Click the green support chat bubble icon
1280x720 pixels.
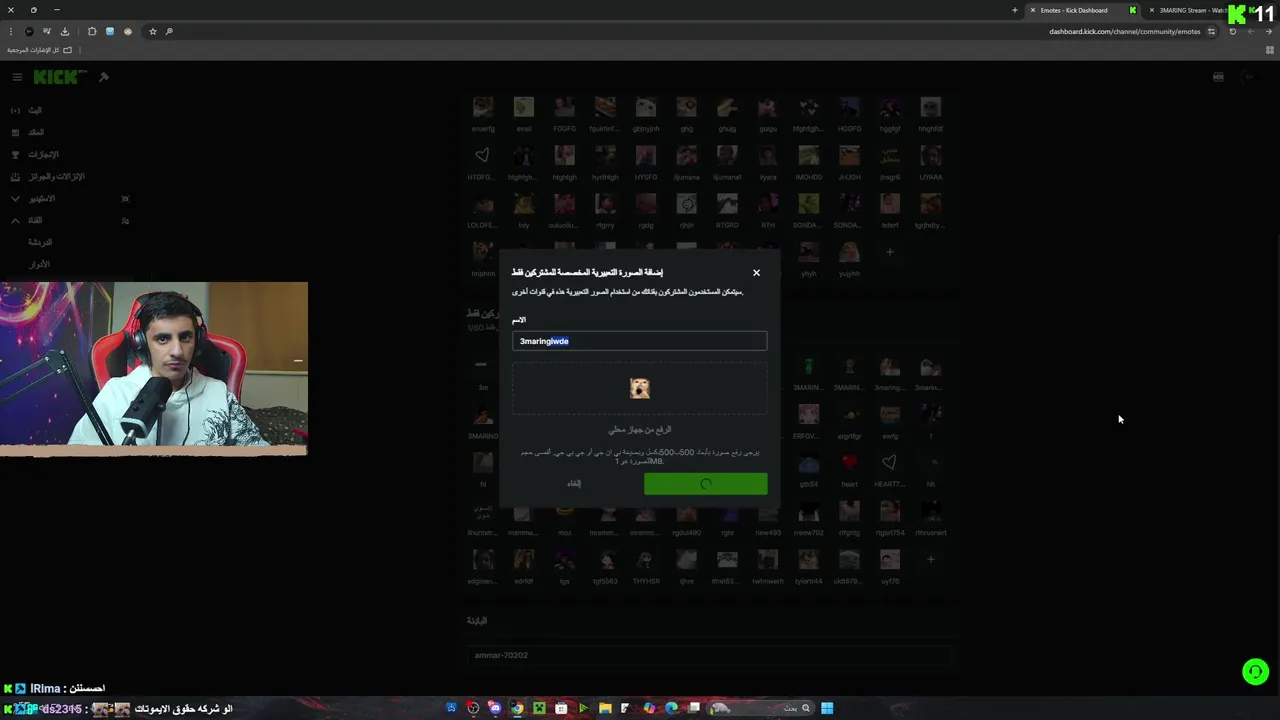(x=1255, y=672)
